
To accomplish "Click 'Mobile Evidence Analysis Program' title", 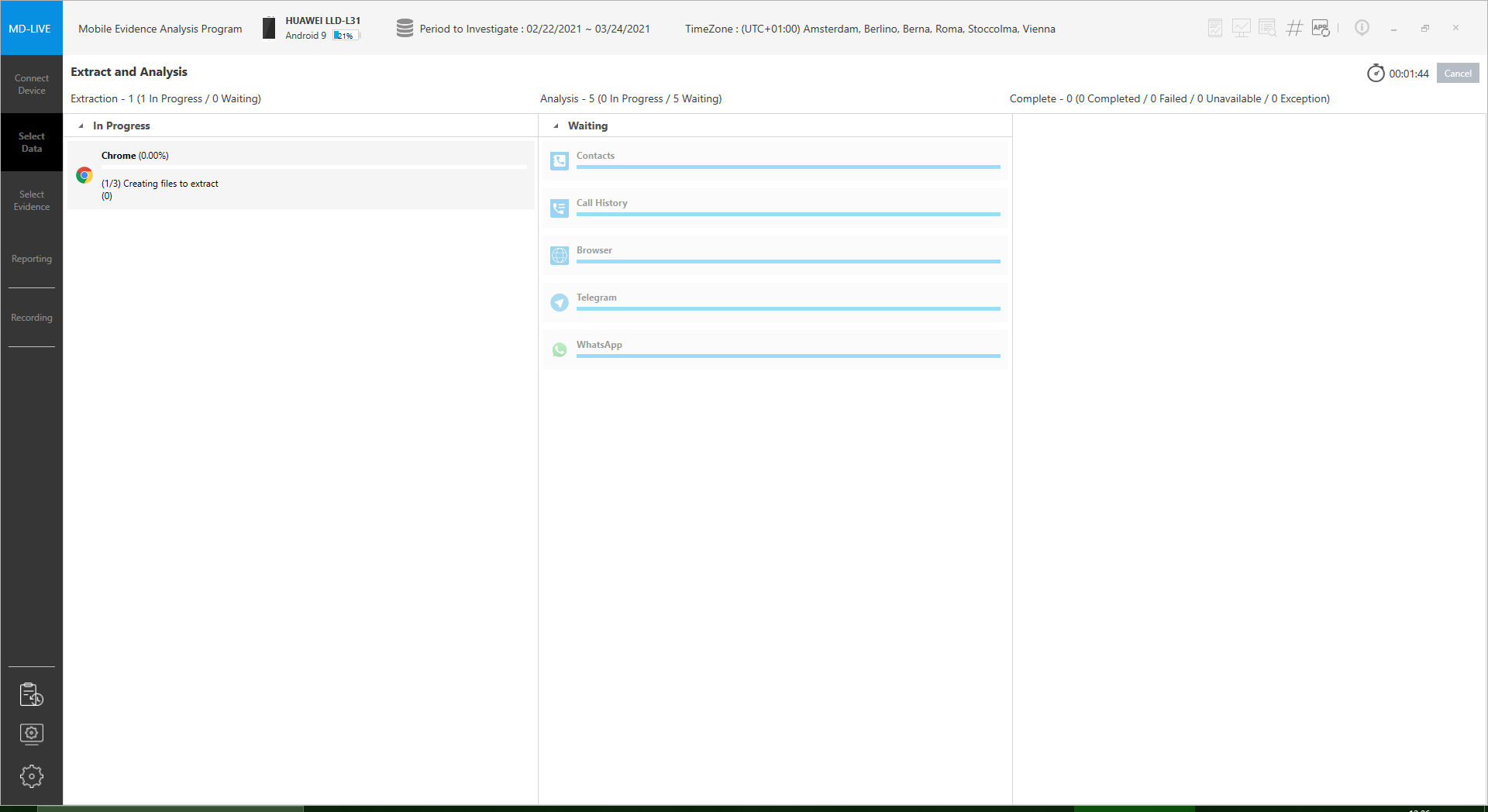I will (160, 29).
